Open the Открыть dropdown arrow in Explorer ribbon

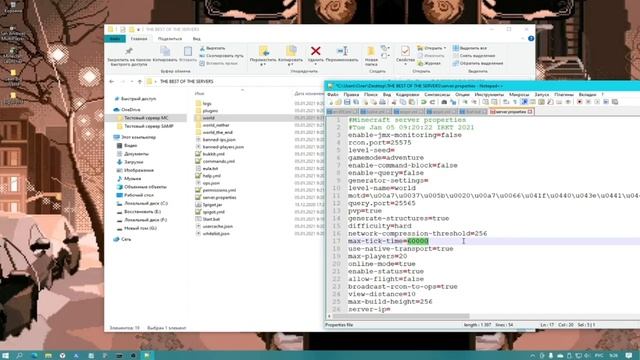pyautogui.click(x=444, y=48)
